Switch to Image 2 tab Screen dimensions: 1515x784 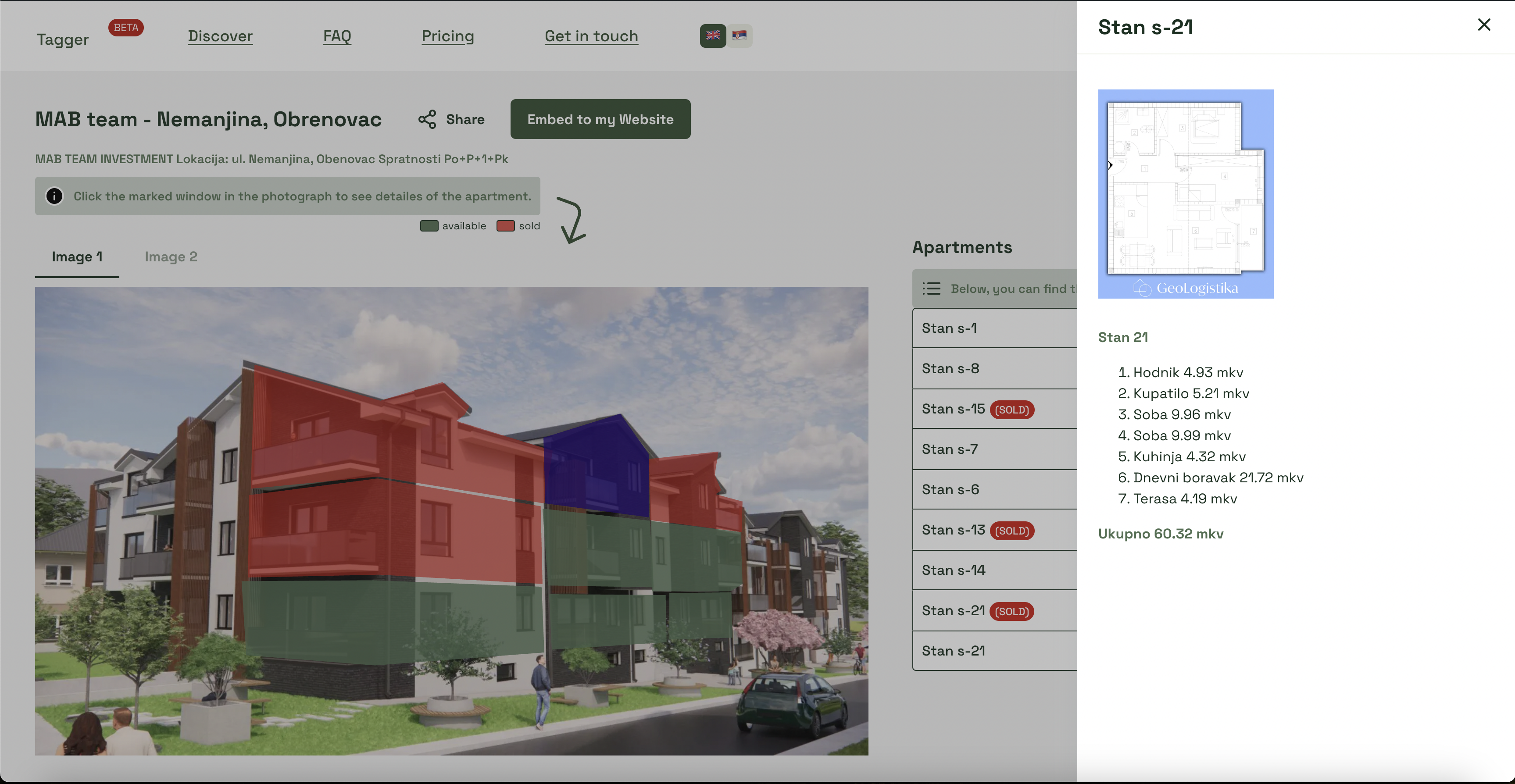[x=171, y=257]
